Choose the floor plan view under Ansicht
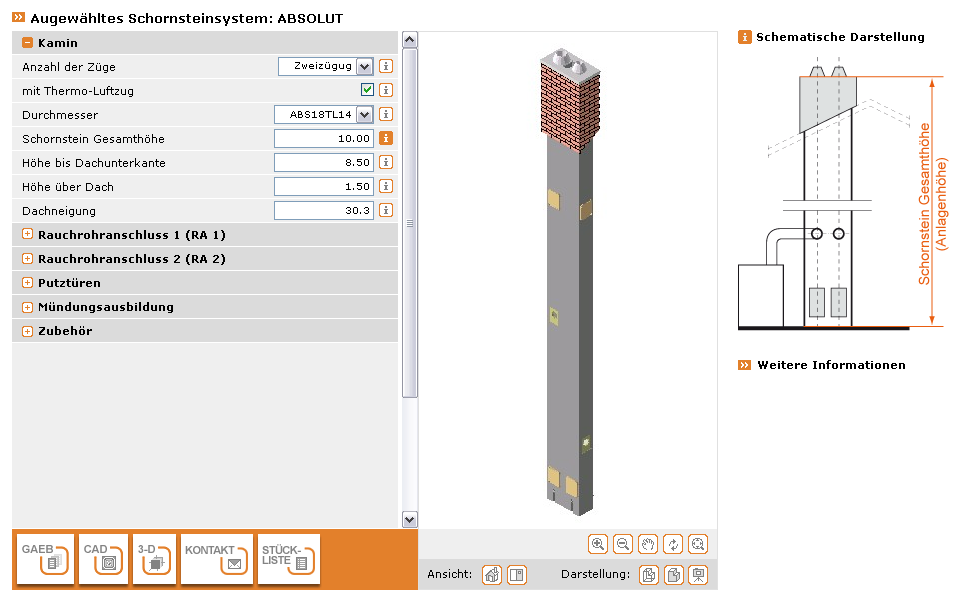Image resolution: width=954 pixels, height=595 pixels. (x=516, y=575)
